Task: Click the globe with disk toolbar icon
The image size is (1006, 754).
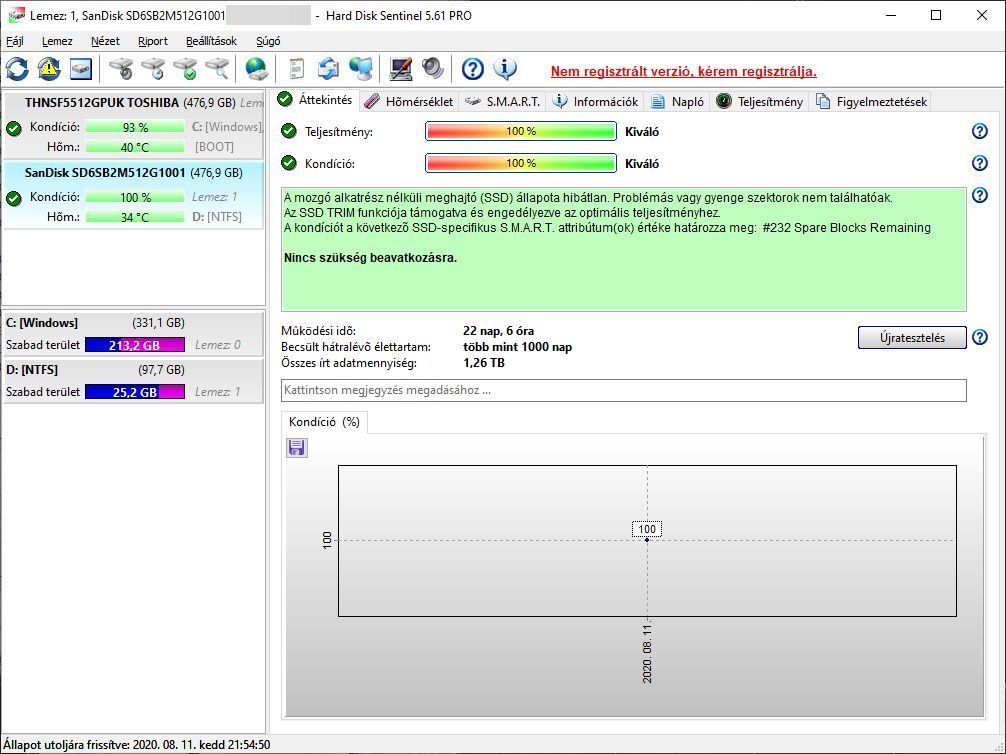Action: tap(257, 69)
